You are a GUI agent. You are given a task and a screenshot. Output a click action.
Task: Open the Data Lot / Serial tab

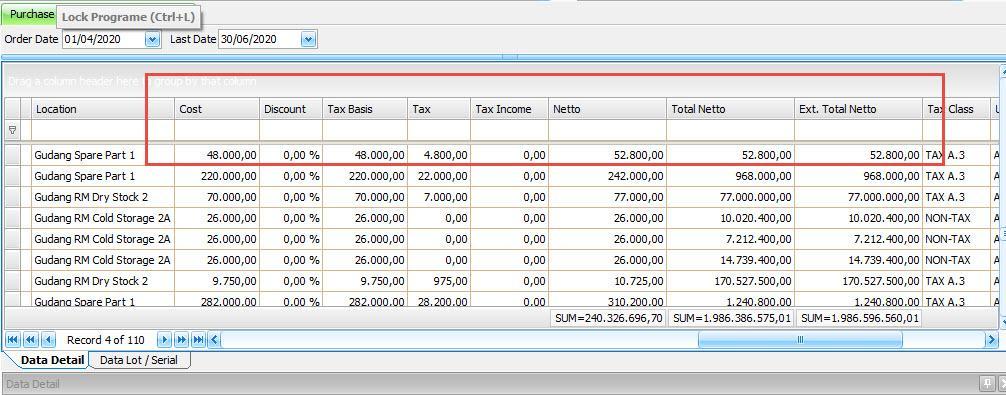click(x=139, y=360)
